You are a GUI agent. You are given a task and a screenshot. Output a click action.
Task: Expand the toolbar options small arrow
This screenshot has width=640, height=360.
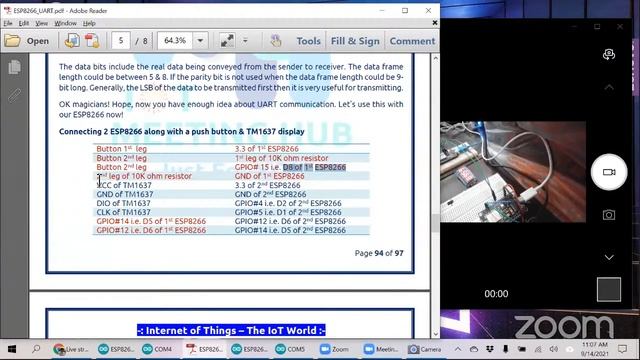click(245, 41)
